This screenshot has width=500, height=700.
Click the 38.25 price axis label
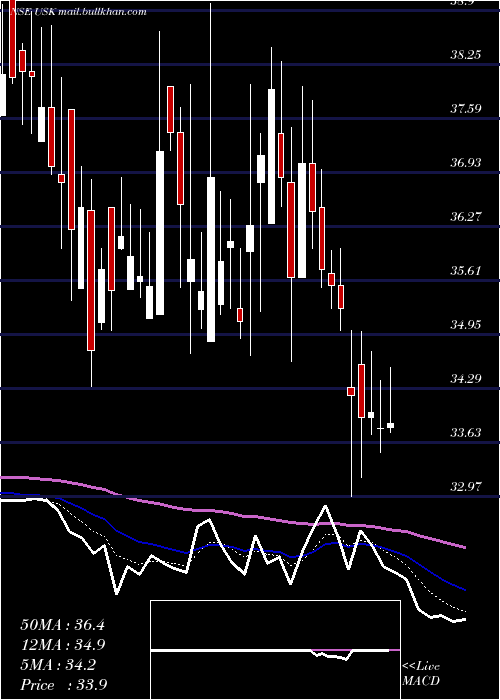tap(466, 54)
